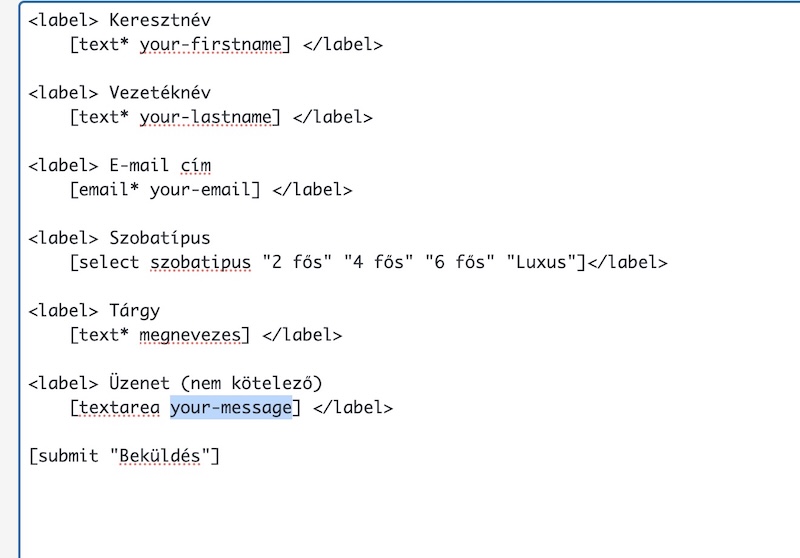
Task: Click the "Luxus" option text
Action: [x=541, y=262]
